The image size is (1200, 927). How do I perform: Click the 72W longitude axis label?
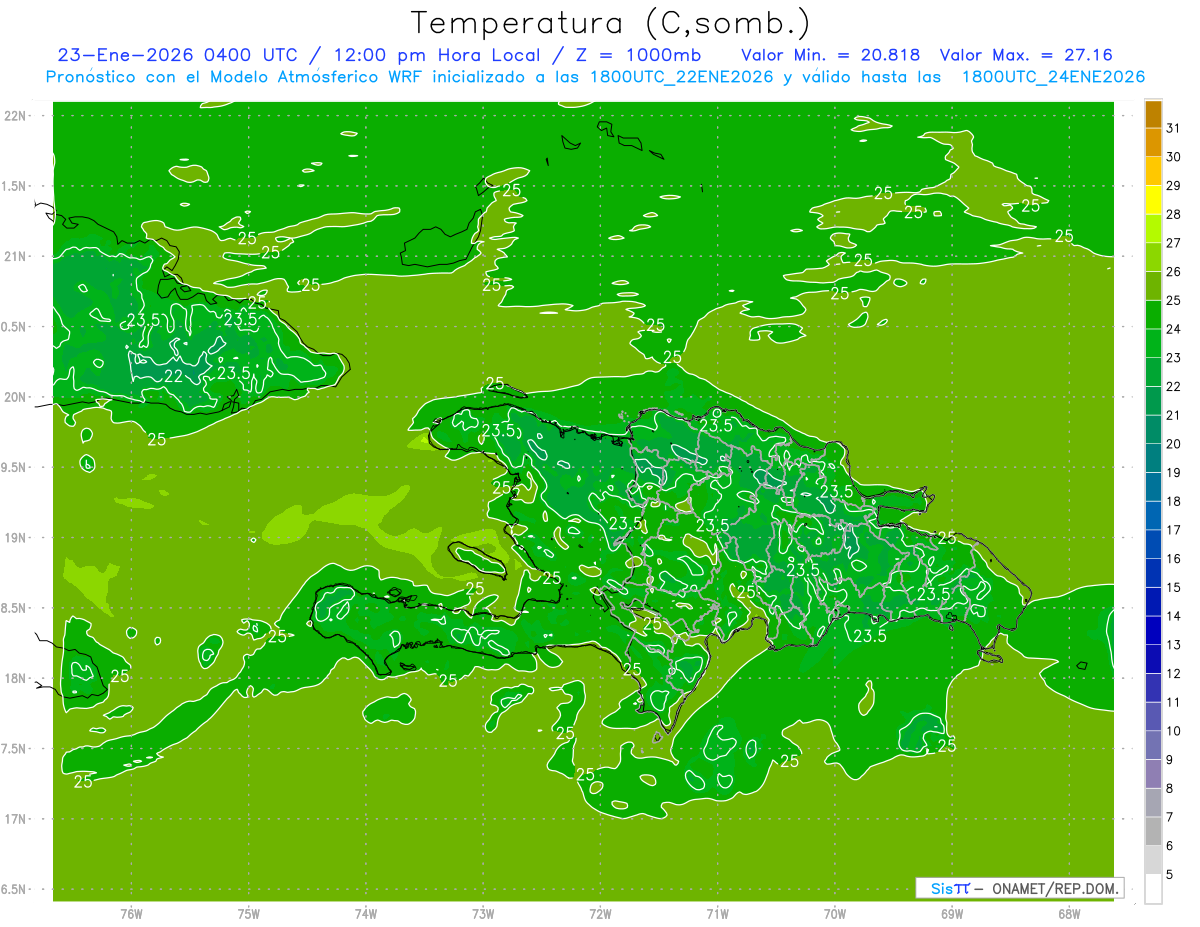(600, 914)
